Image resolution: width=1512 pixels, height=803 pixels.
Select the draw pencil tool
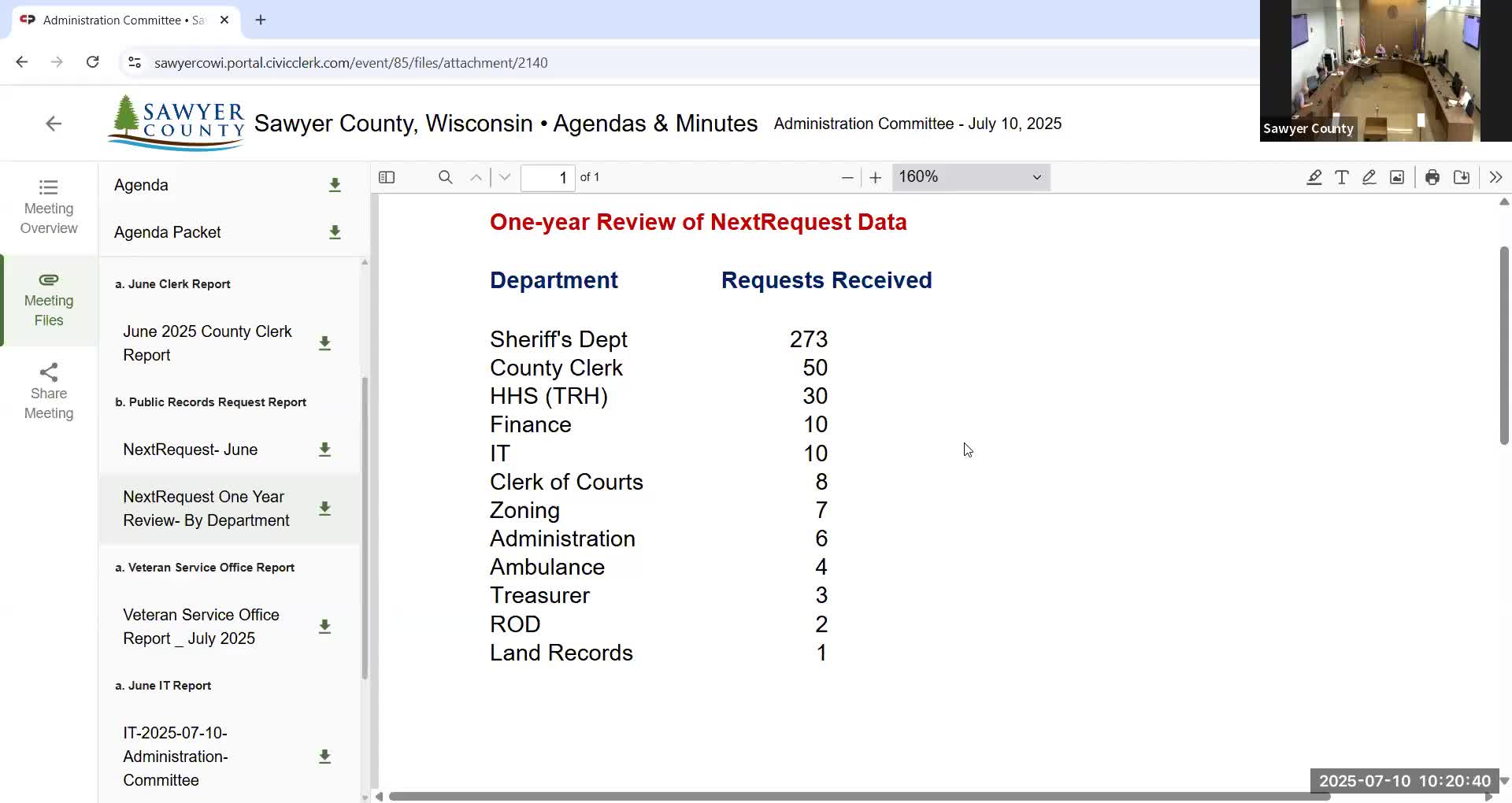[x=1369, y=177]
